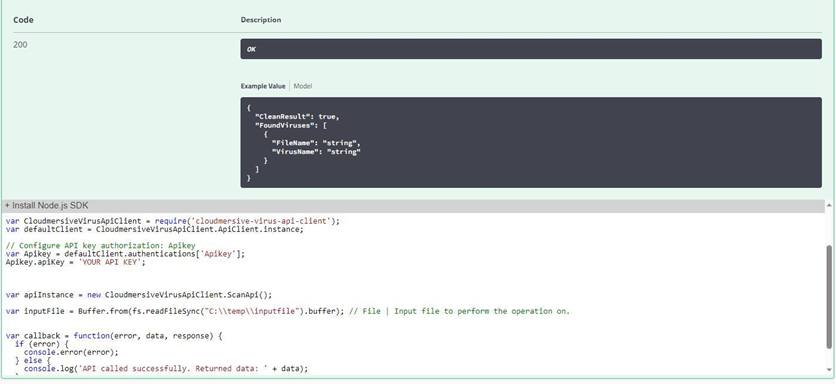Image resolution: width=836 pixels, height=384 pixels.
Task: Click the code panel scrollbar down arrow
Action: point(829,369)
